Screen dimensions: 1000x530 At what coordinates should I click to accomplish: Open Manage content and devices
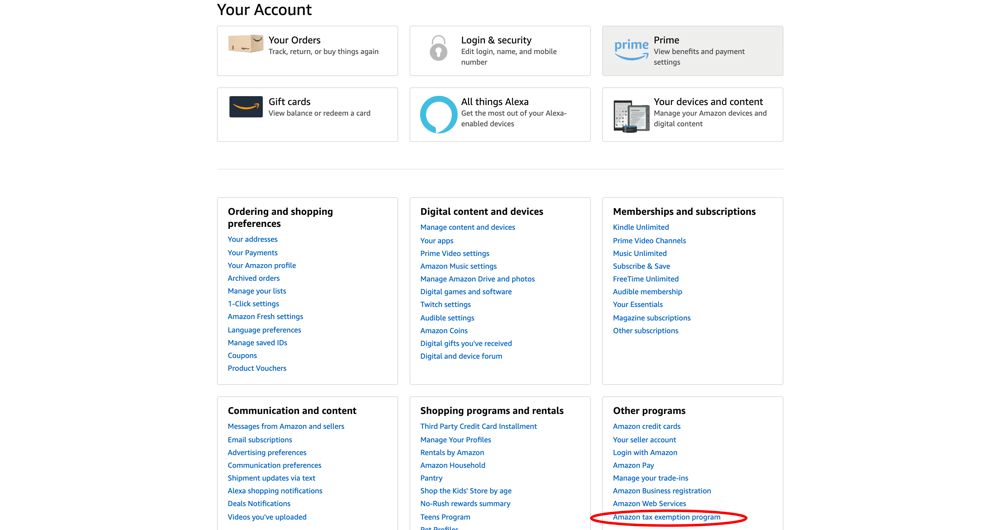467,228
